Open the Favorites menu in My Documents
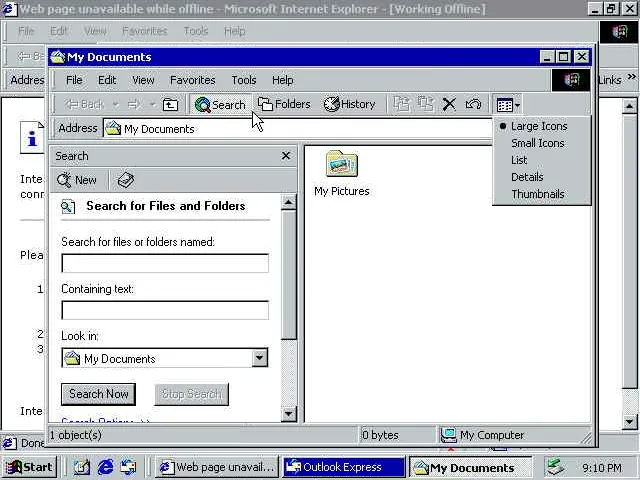This screenshot has height=480, width=640. (192, 80)
